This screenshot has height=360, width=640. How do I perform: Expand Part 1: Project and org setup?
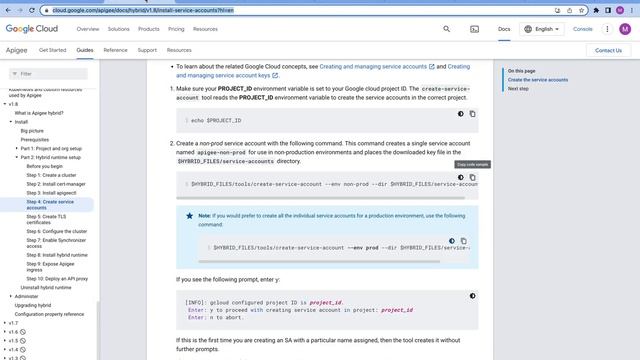click(17, 148)
